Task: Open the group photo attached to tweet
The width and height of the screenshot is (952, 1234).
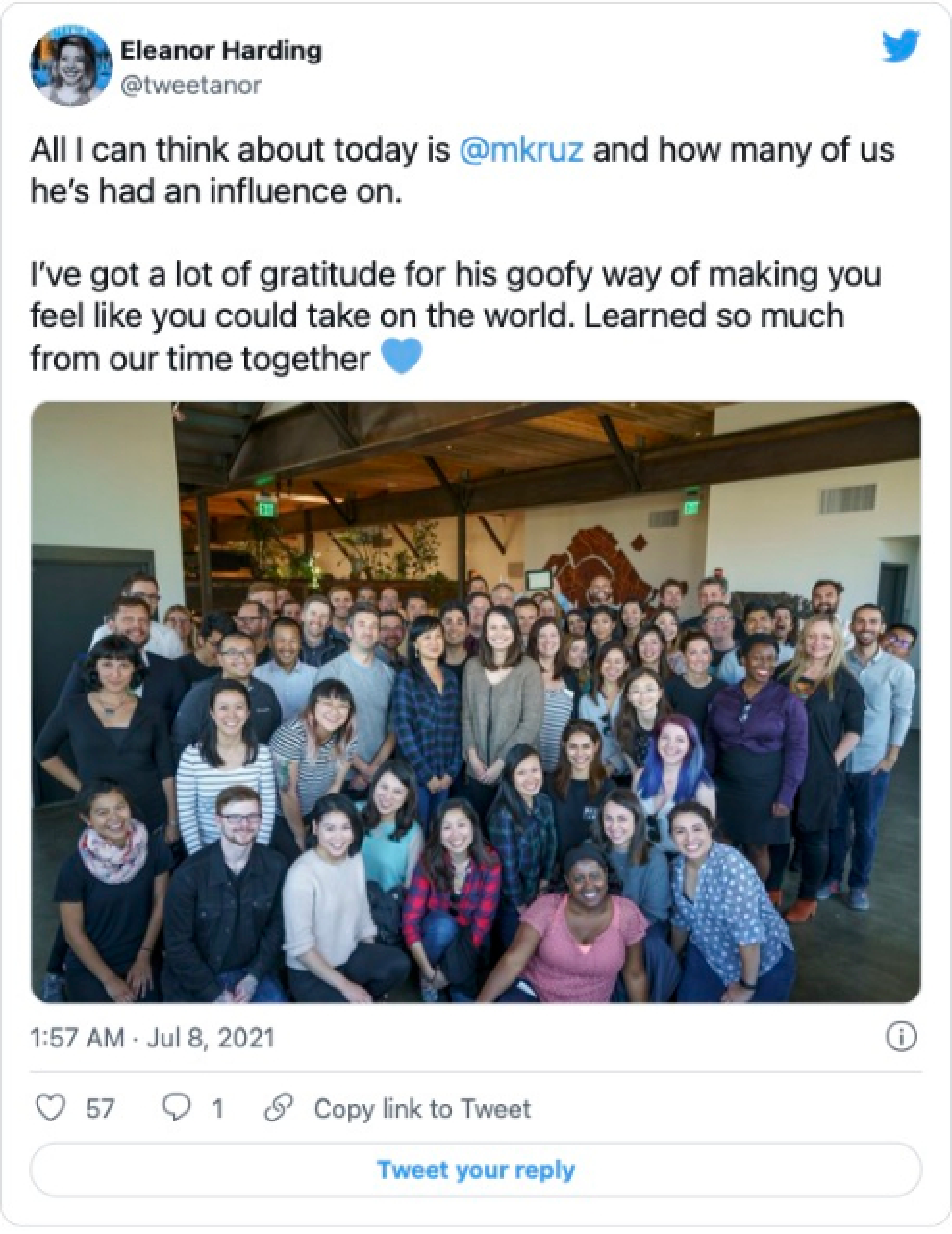Action: tap(475, 702)
